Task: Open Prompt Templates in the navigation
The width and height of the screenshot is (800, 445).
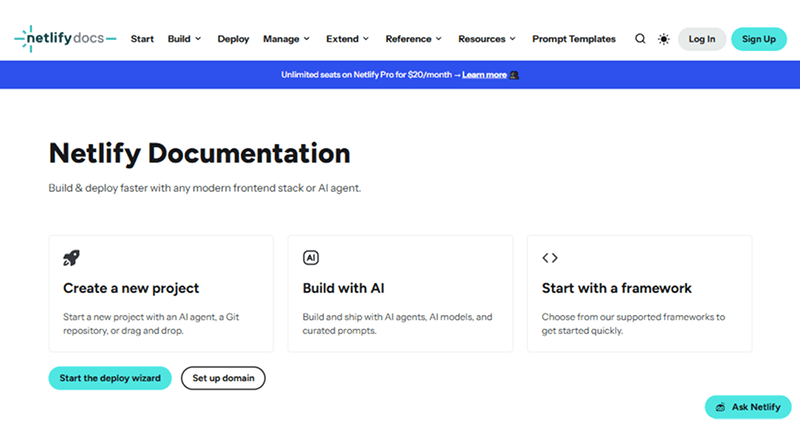Action: coord(573,39)
